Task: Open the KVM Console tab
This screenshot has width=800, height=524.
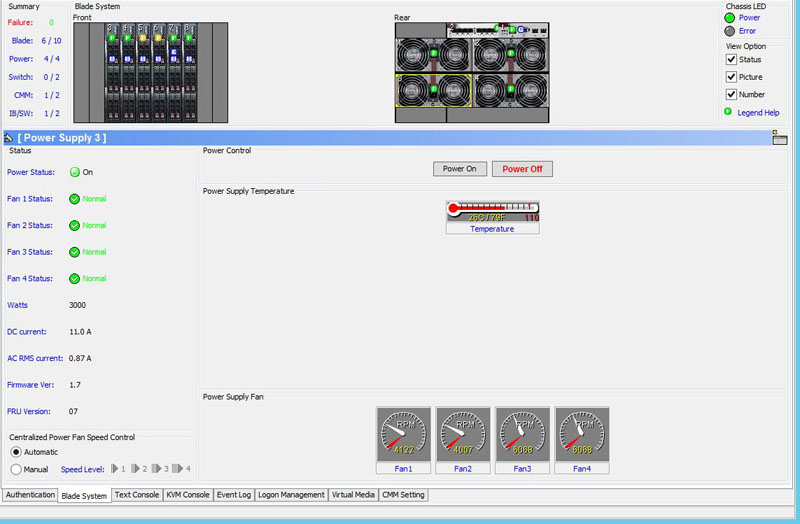Action: (x=188, y=495)
